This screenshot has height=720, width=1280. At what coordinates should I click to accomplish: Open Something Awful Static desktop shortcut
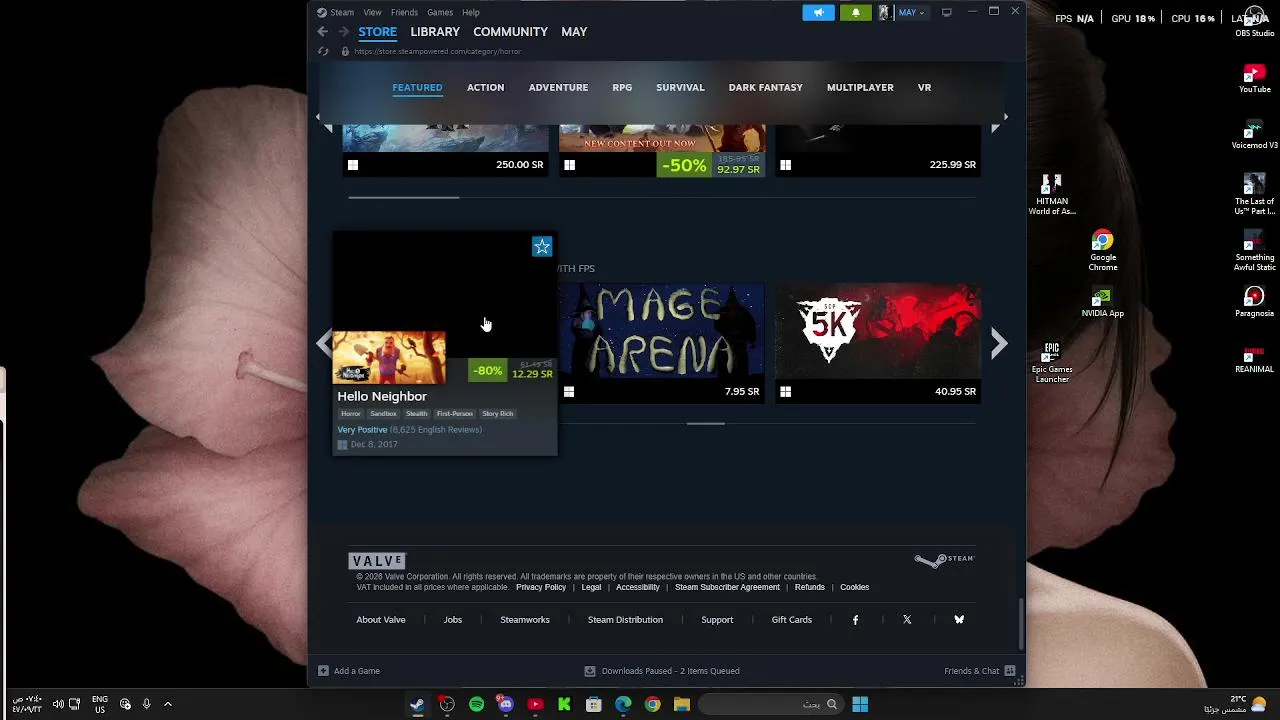click(x=1254, y=251)
